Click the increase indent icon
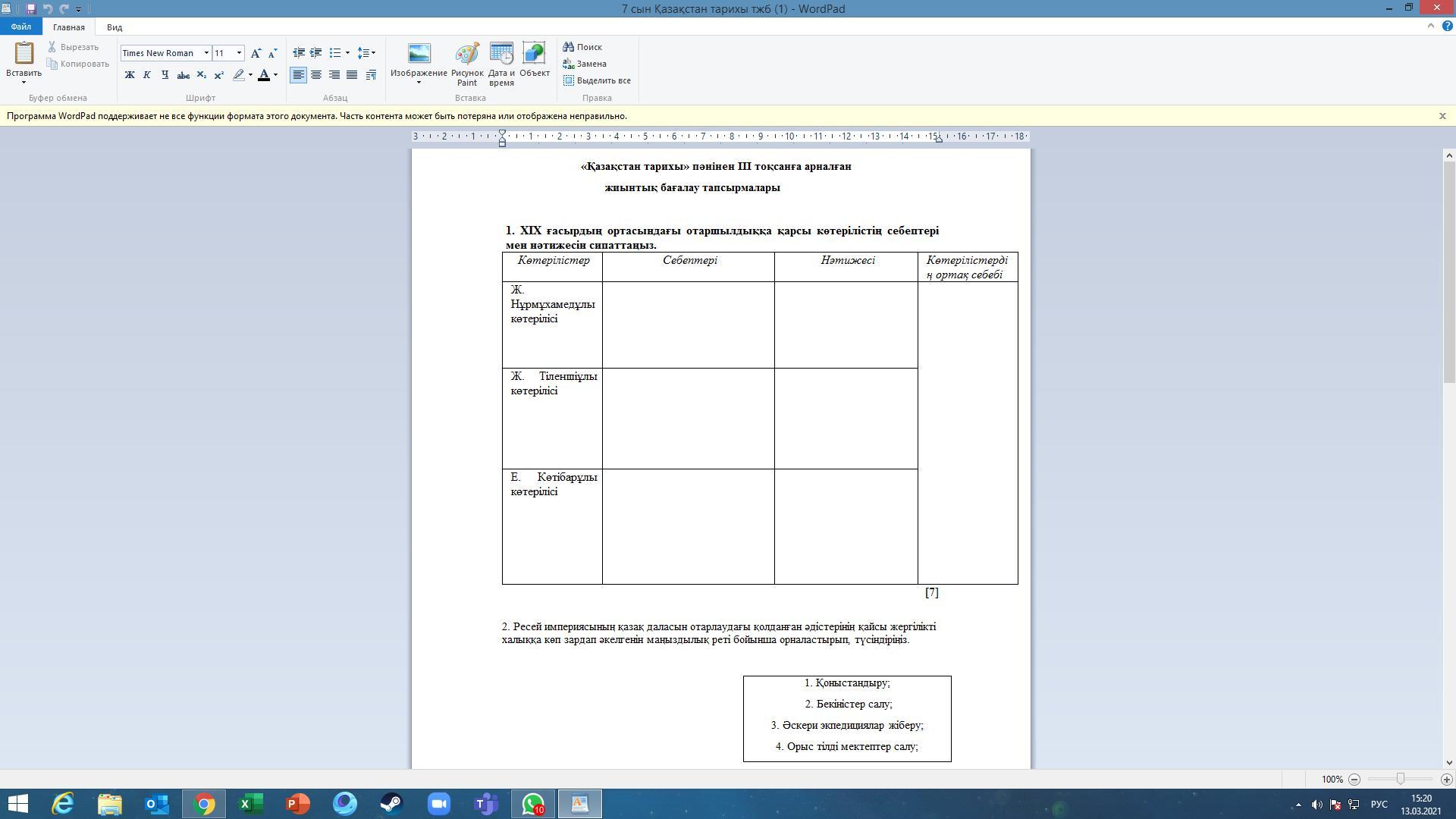The height and width of the screenshot is (819, 1456). point(316,53)
